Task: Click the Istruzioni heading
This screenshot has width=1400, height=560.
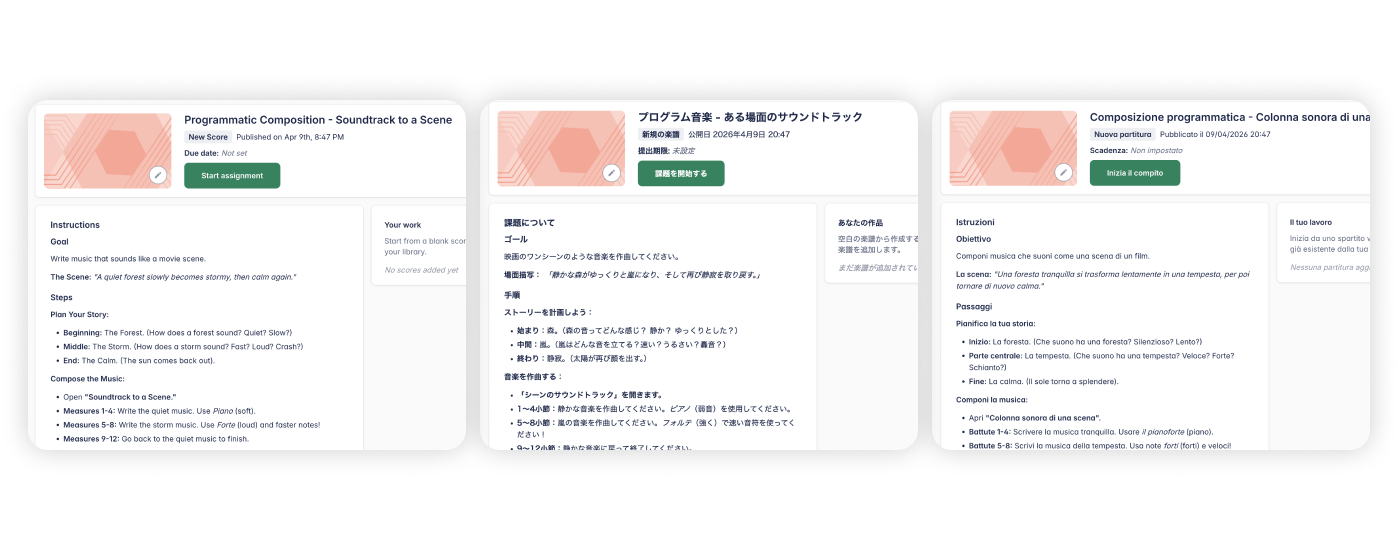Action: click(x=975, y=222)
